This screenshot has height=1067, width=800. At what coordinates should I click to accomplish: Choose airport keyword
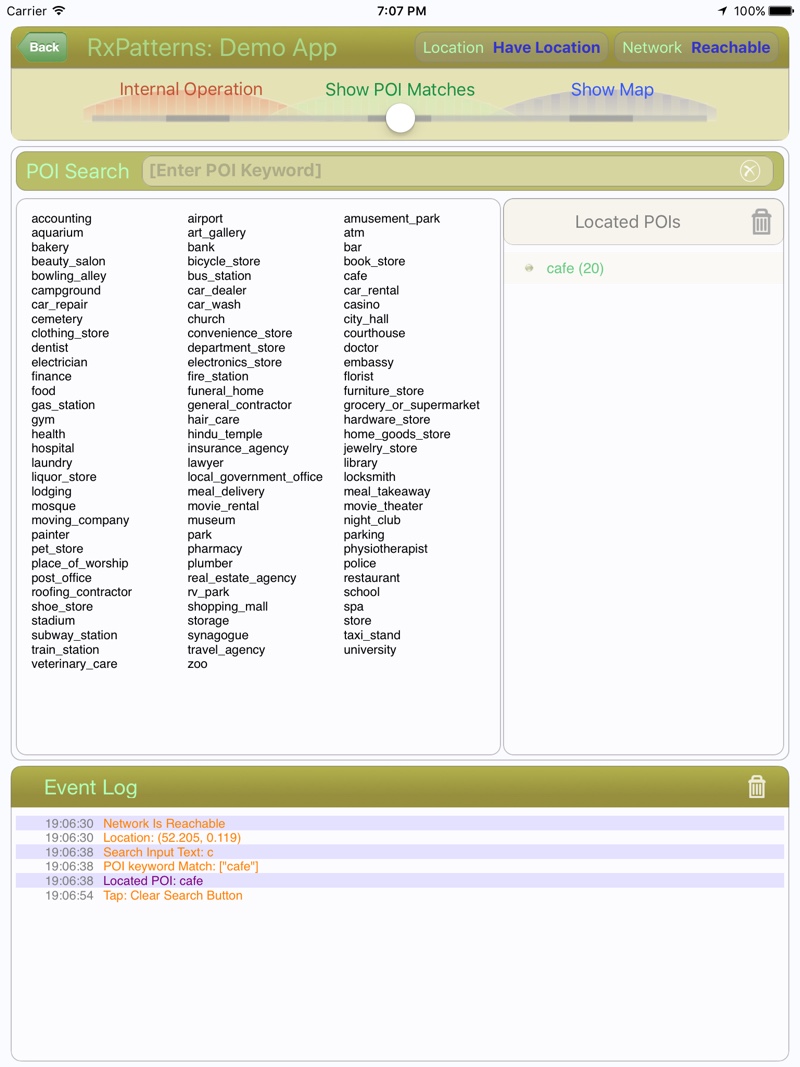tap(205, 218)
